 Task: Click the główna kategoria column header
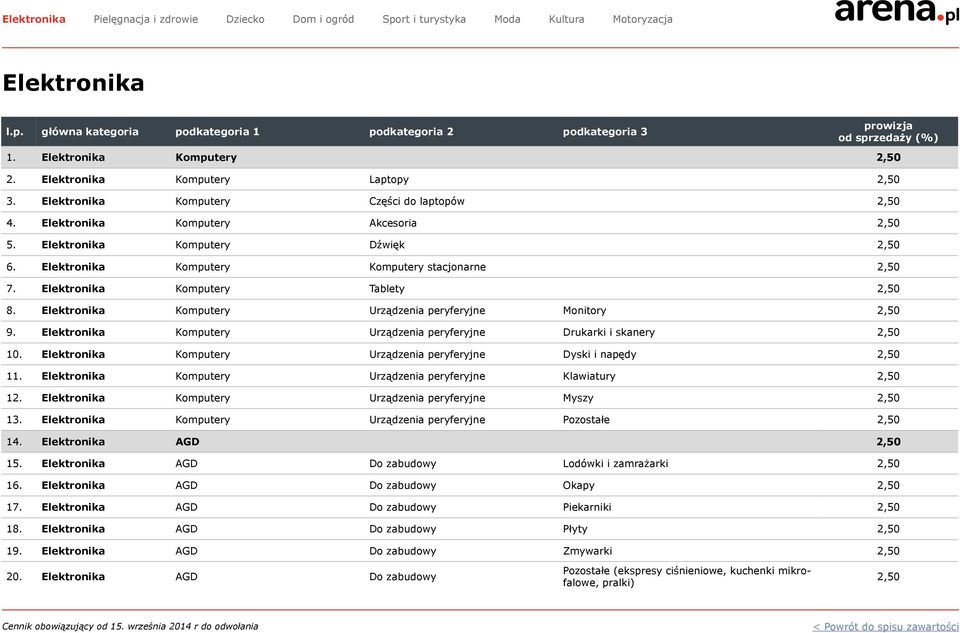tap(90, 132)
